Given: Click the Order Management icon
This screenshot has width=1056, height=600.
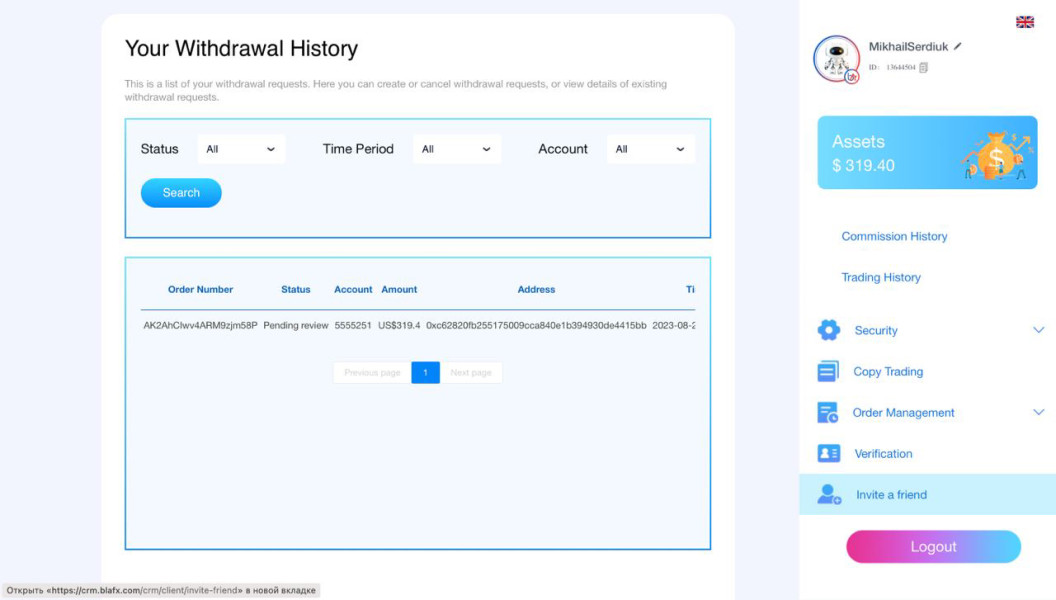Looking at the screenshot, I should point(828,412).
